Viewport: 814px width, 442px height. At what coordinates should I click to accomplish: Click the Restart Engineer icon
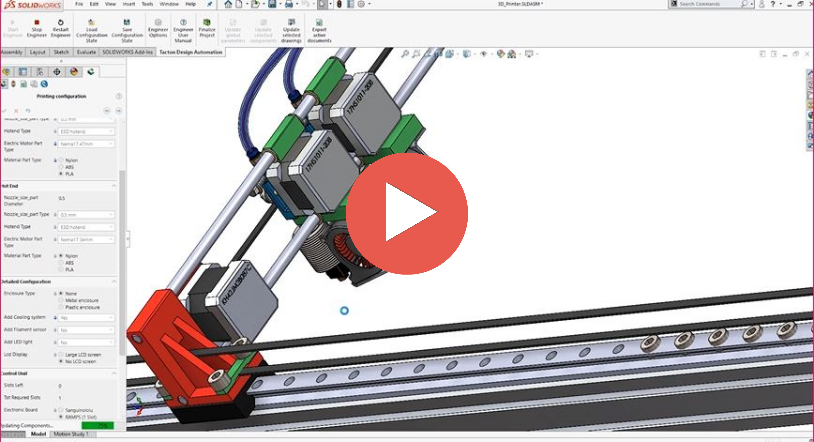[x=60, y=22]
